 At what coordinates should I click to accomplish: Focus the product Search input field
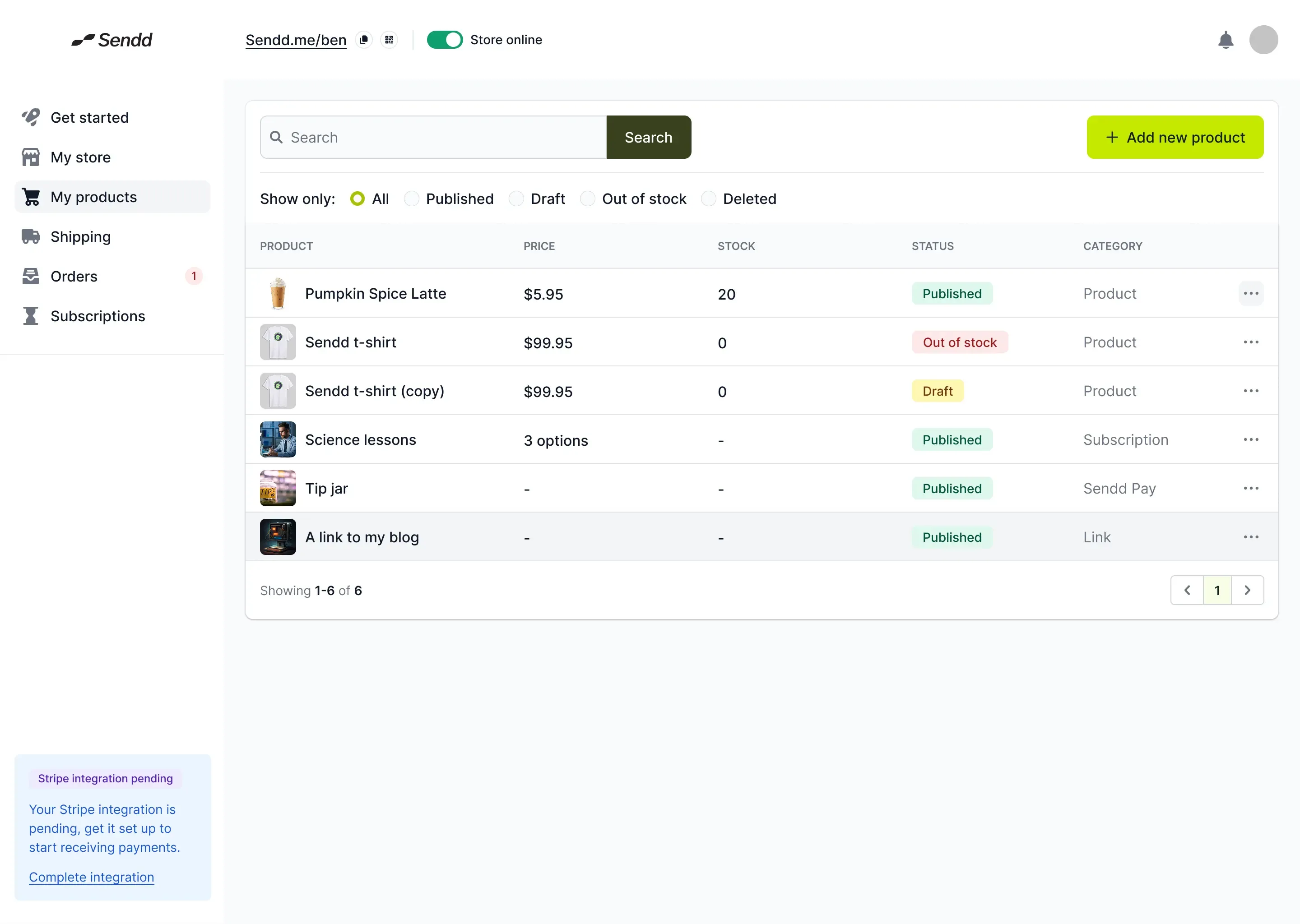(x=433, y=137)
